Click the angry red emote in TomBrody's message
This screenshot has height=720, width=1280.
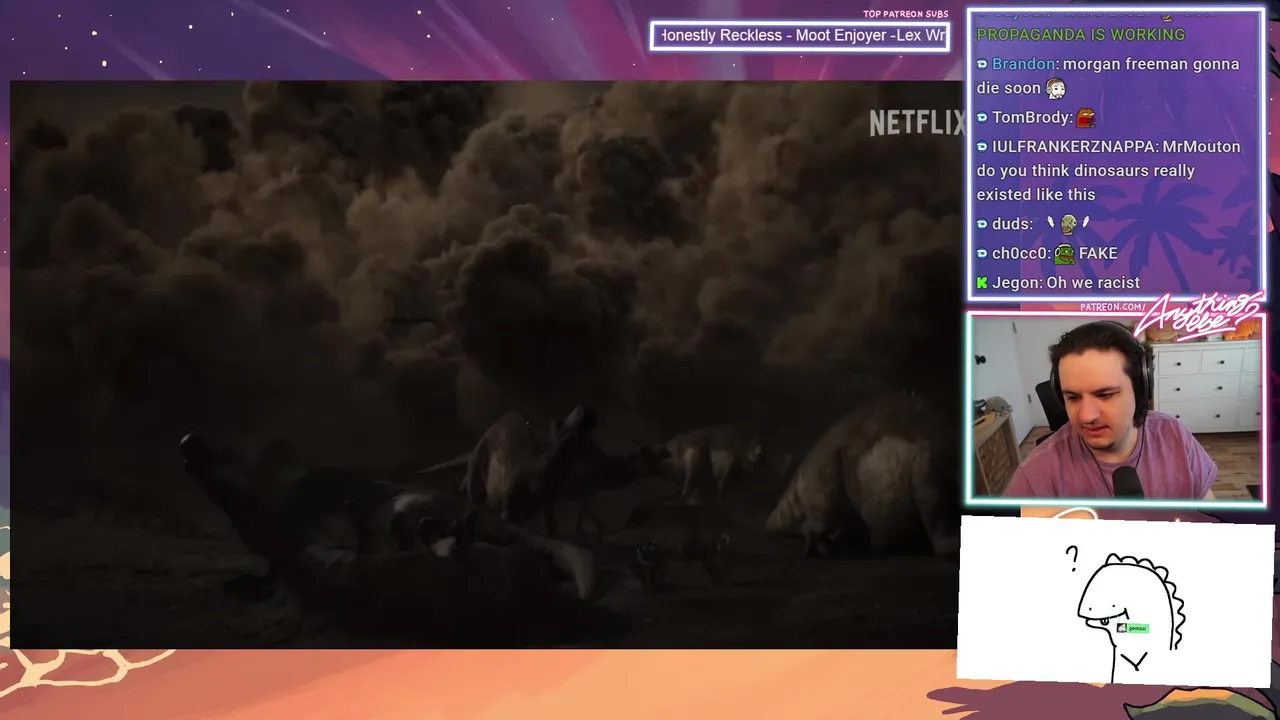tap(1086, 117)
